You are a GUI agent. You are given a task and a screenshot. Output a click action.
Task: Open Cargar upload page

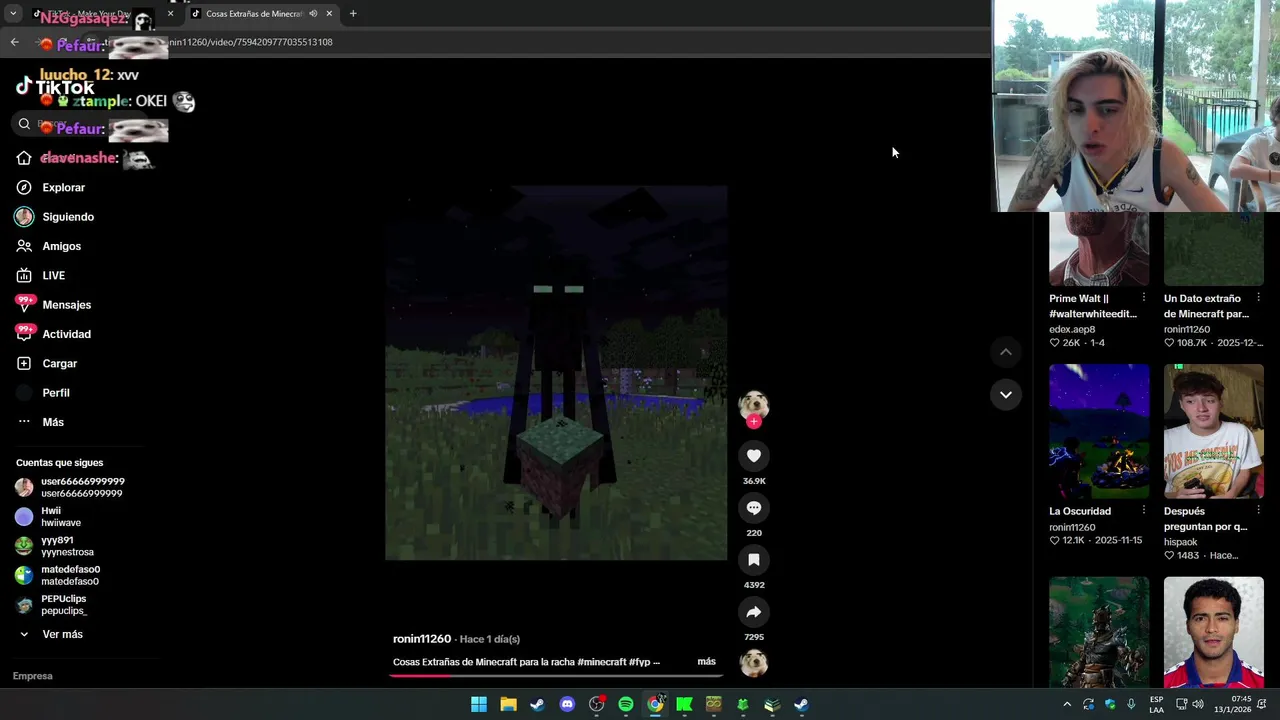point(59,363)
